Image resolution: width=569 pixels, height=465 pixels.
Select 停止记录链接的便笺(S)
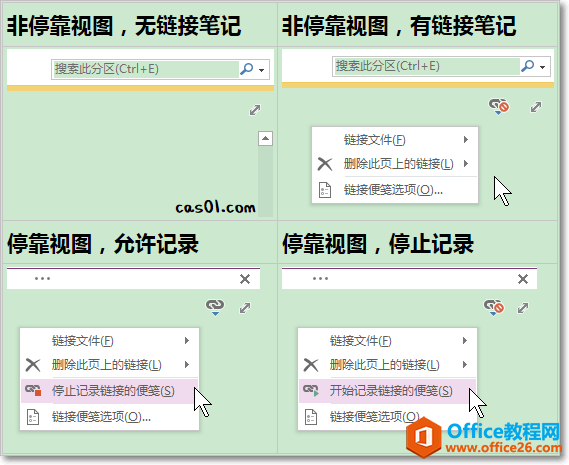pyautogui.click(x=110, y=391)
